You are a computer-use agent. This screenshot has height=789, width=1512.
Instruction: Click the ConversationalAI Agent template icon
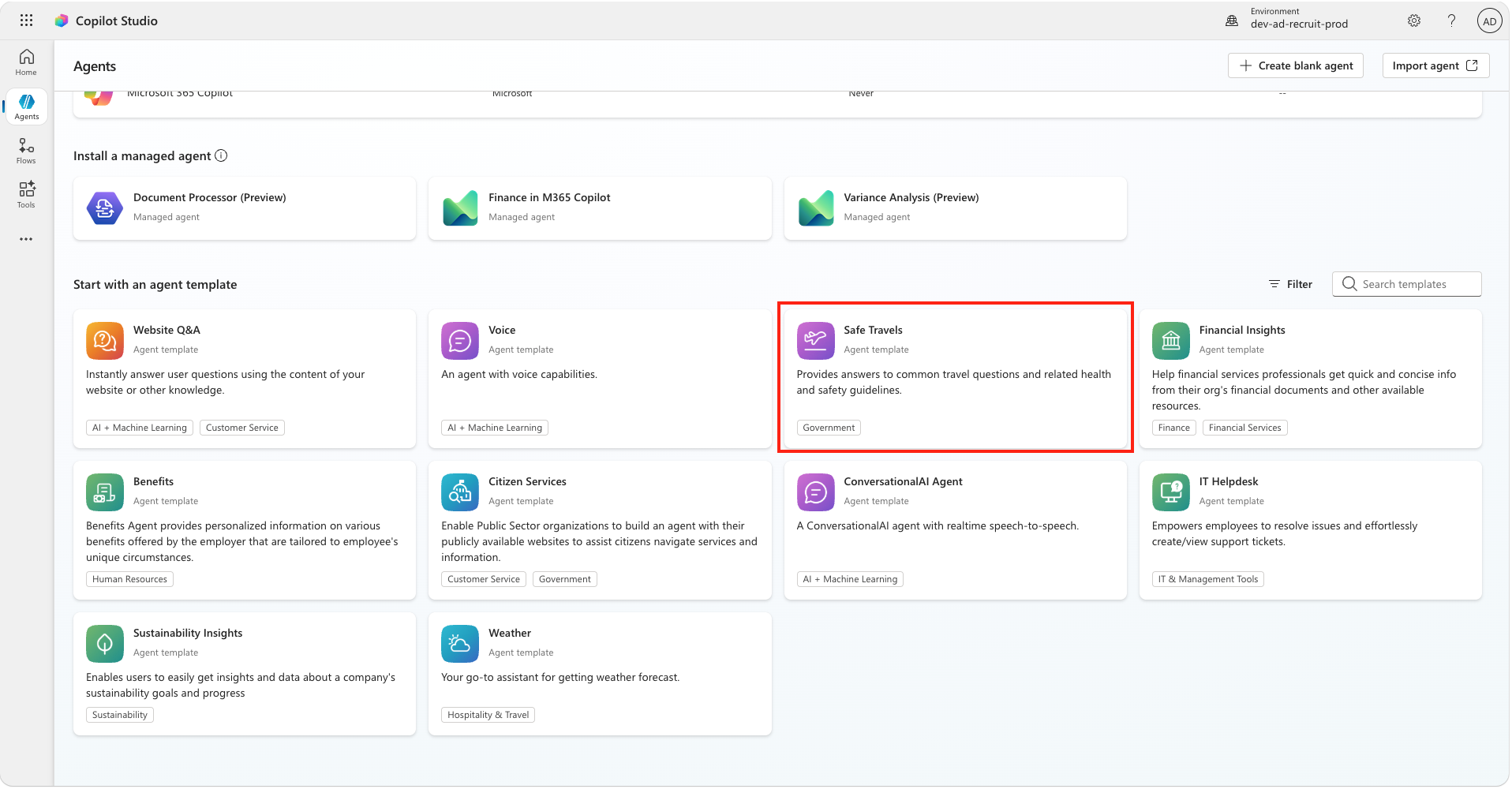click(816, 492)
